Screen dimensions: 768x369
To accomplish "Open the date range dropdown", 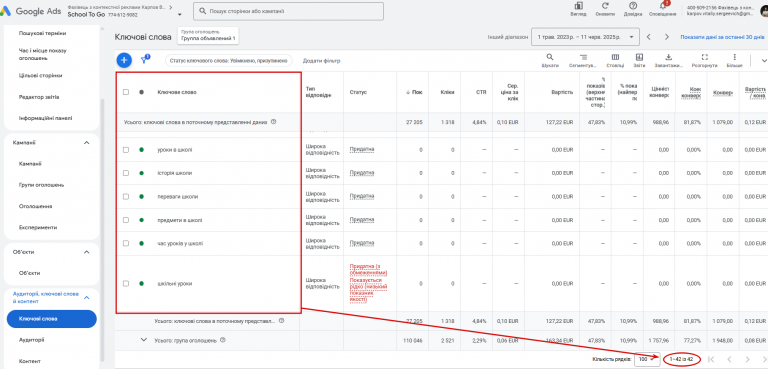I will click(585, 37).
